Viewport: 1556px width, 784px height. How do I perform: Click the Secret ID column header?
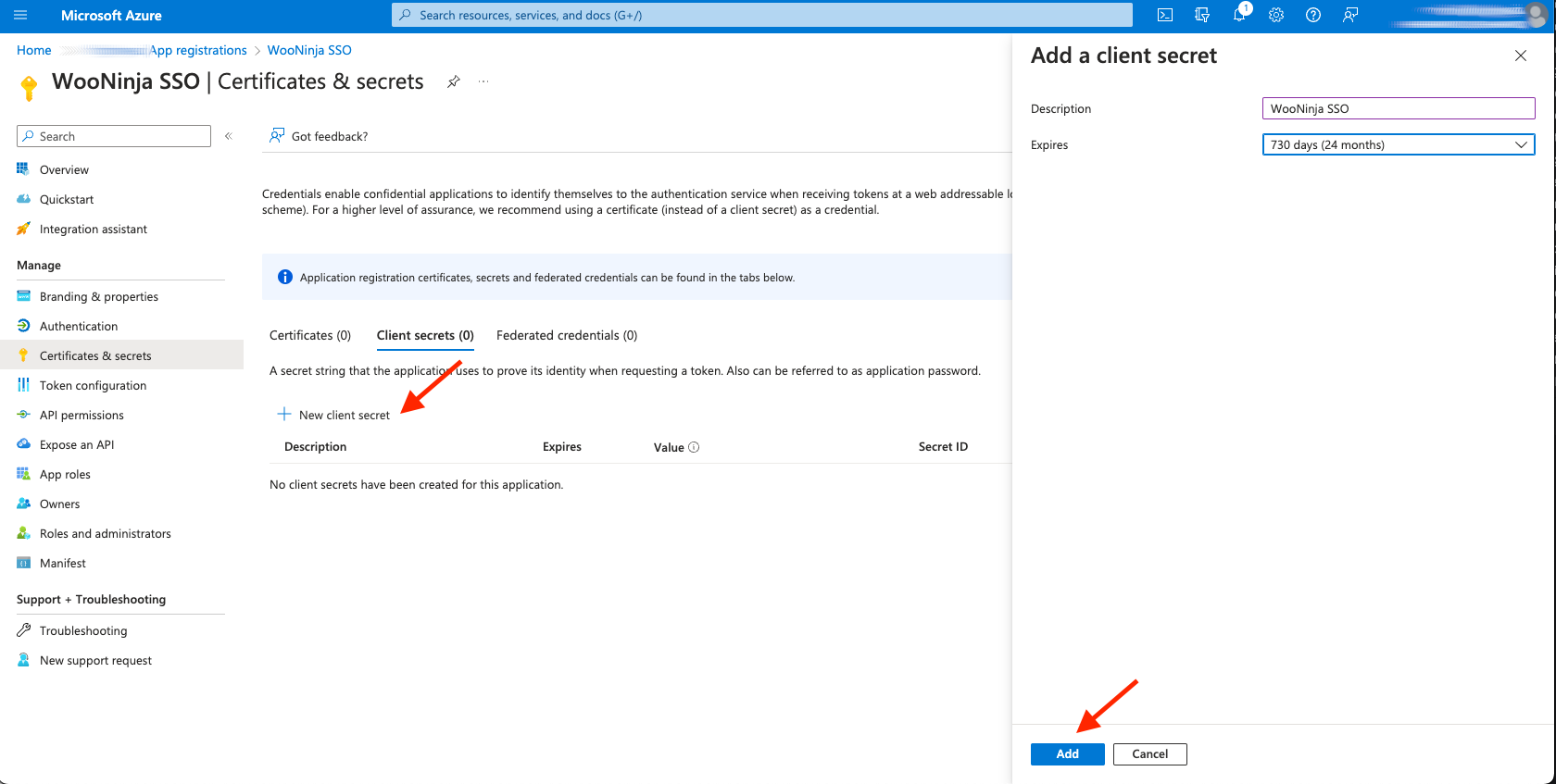coord(943,446)
